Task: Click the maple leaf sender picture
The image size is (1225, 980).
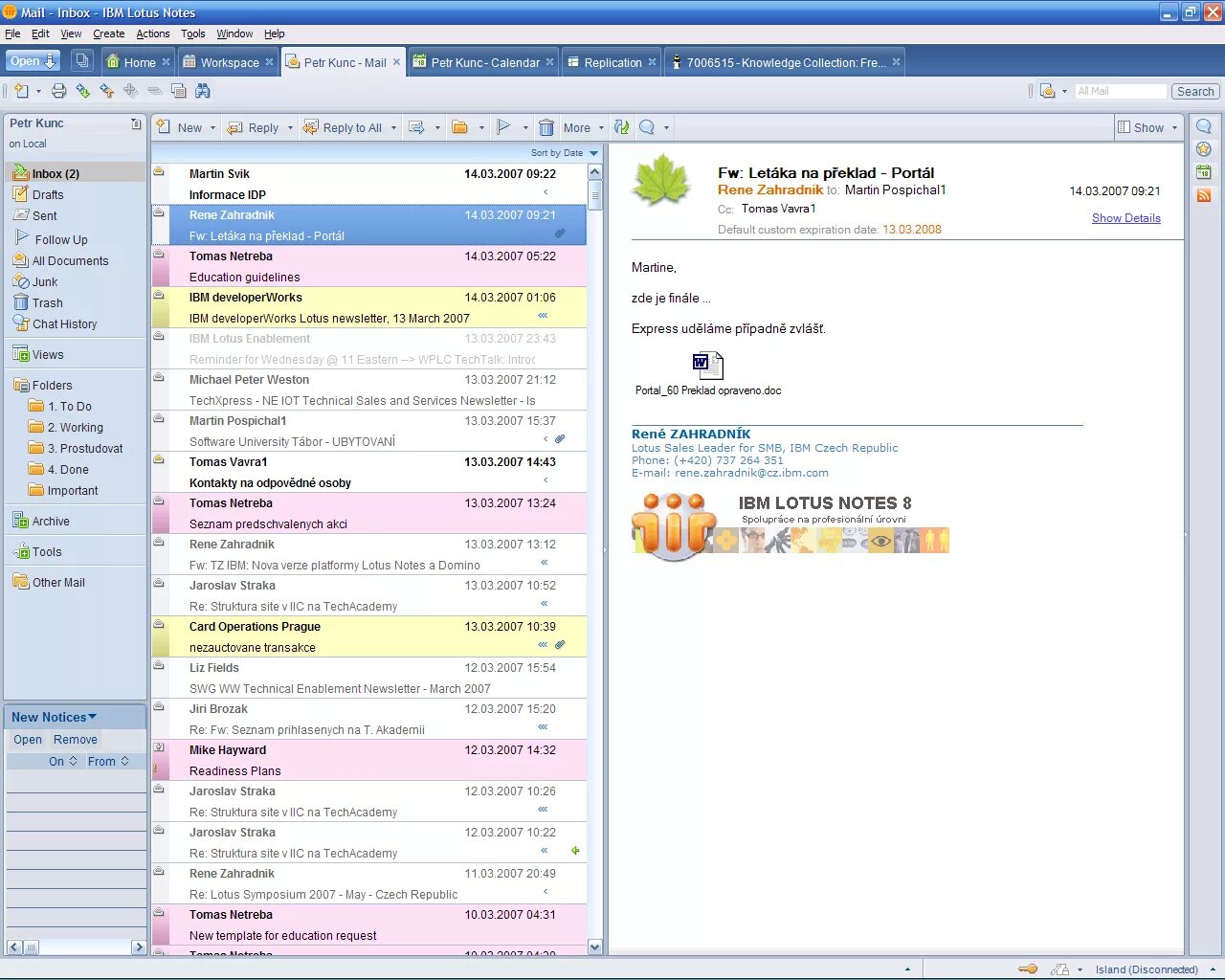Action: pyautogui.click(x=663, y=182)
